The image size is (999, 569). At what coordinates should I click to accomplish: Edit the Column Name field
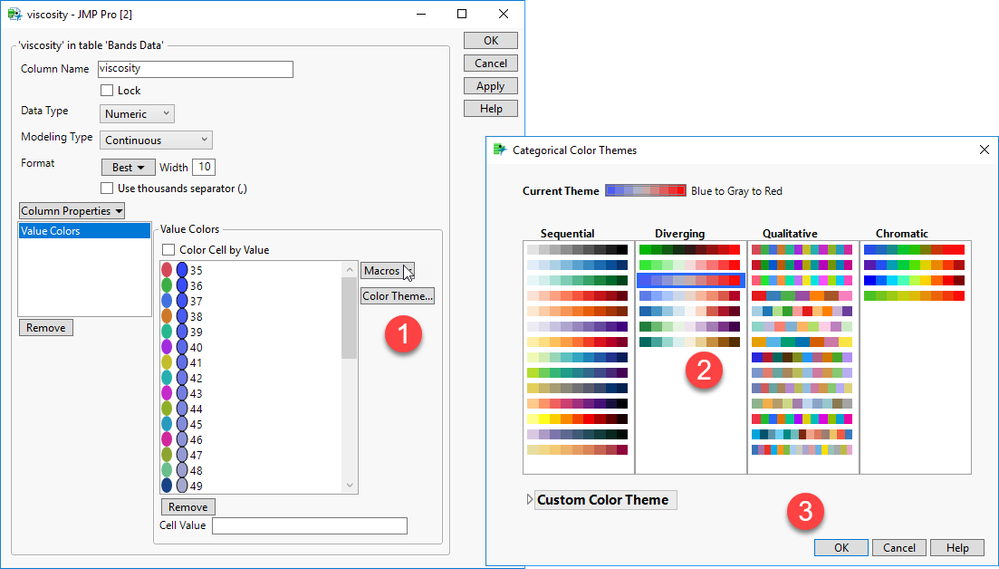[196, 69]
